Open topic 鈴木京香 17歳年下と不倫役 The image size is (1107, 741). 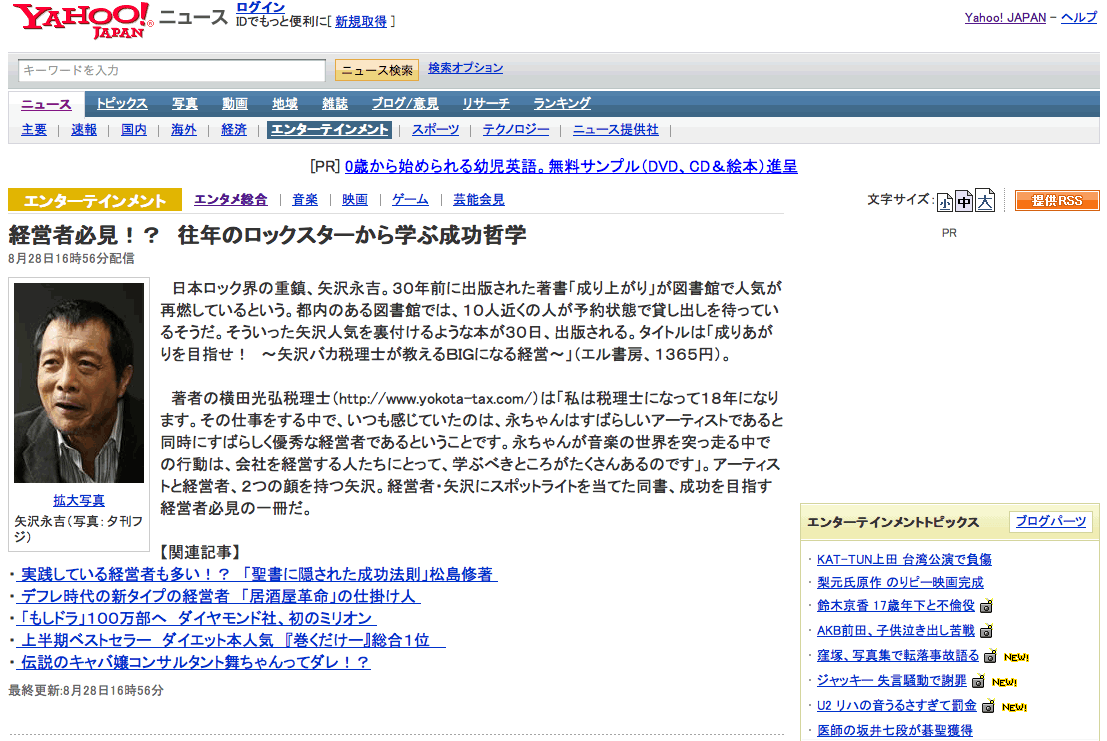[896, 606]
